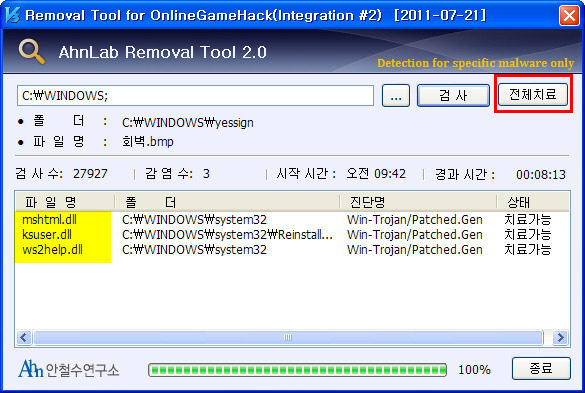
Task: Click the 종료 (exit) button
Action: tap(541, 368)
